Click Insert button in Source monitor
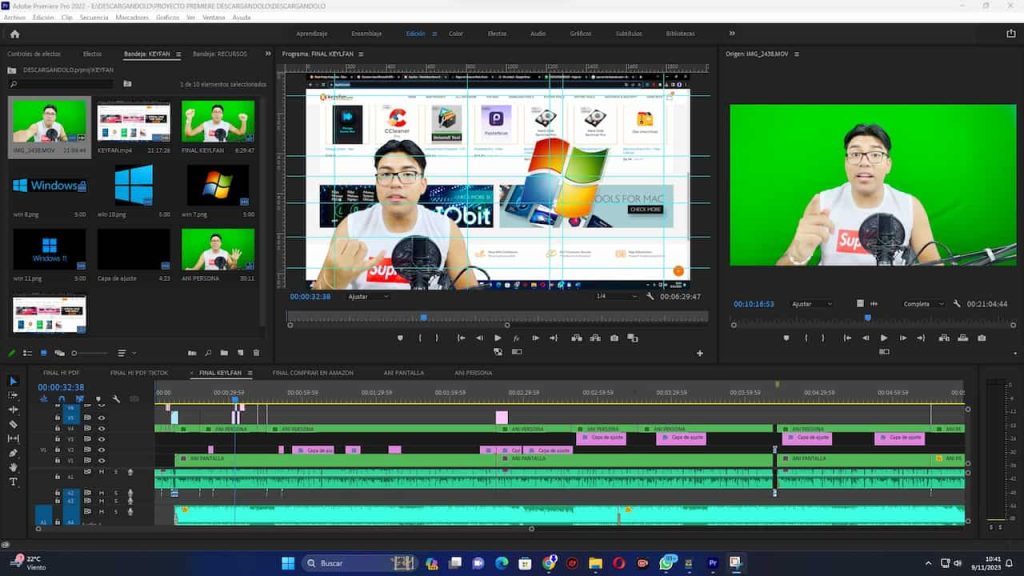This screenshot has height=576, width=1024. point(944,338)
